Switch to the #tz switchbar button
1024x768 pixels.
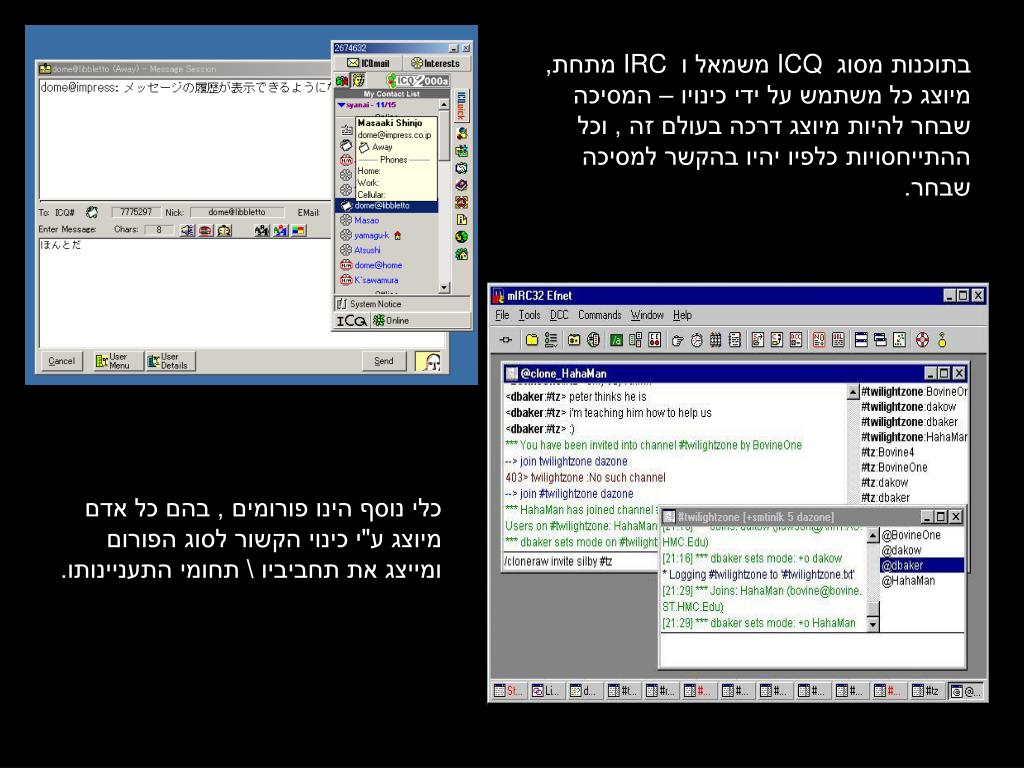[926, 691]
